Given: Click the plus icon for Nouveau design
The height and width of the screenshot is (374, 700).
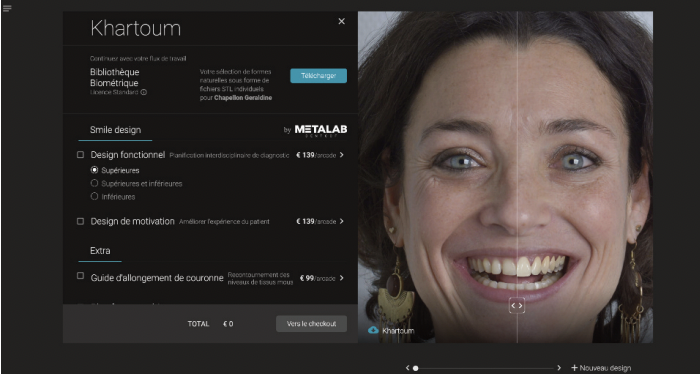Looking at the screenshot, I should click(x=574, y=368).
